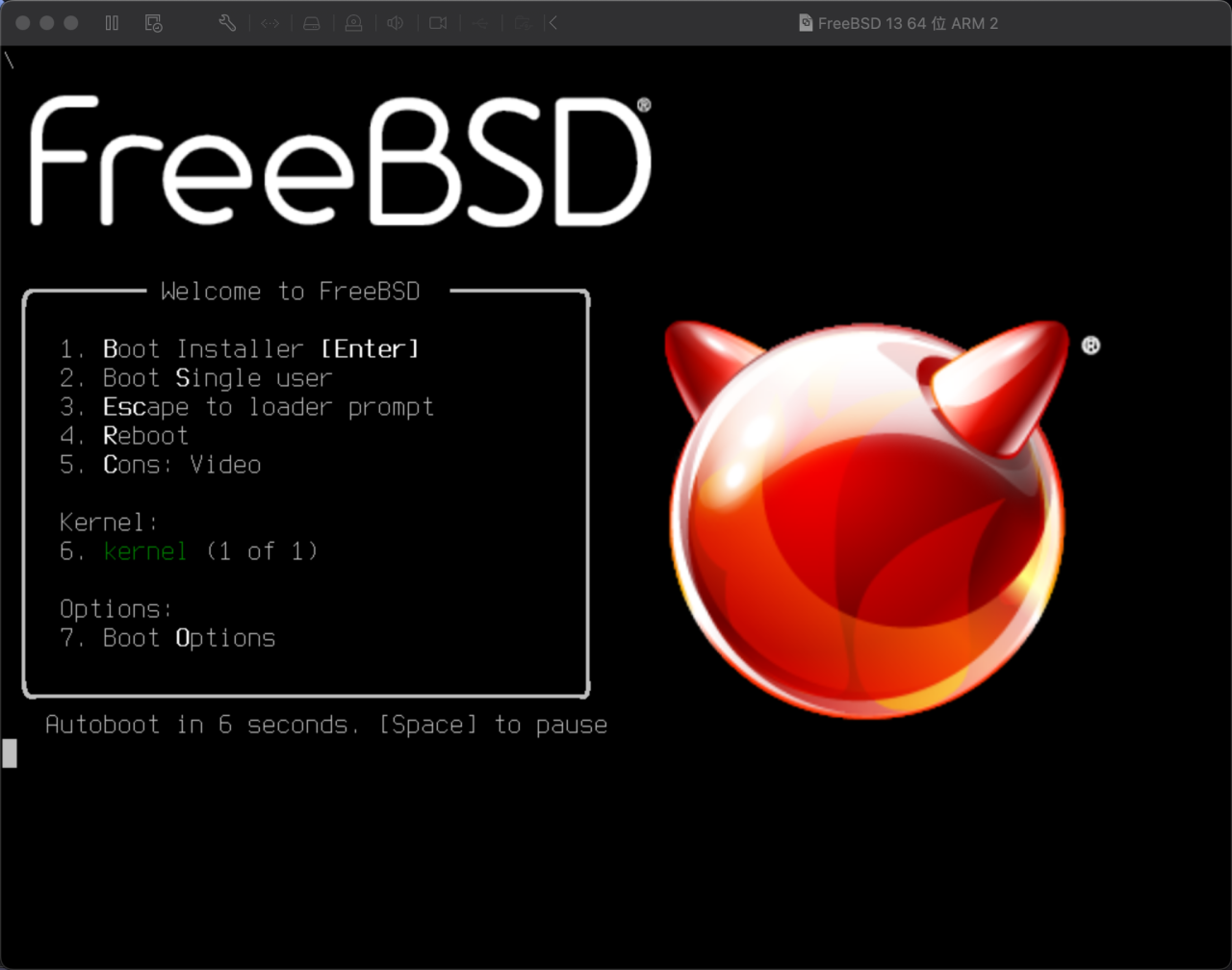Viewport: 1232px width, 970px height.
Task: Click the Autoboot countdown text
Action: coord(326,724)
